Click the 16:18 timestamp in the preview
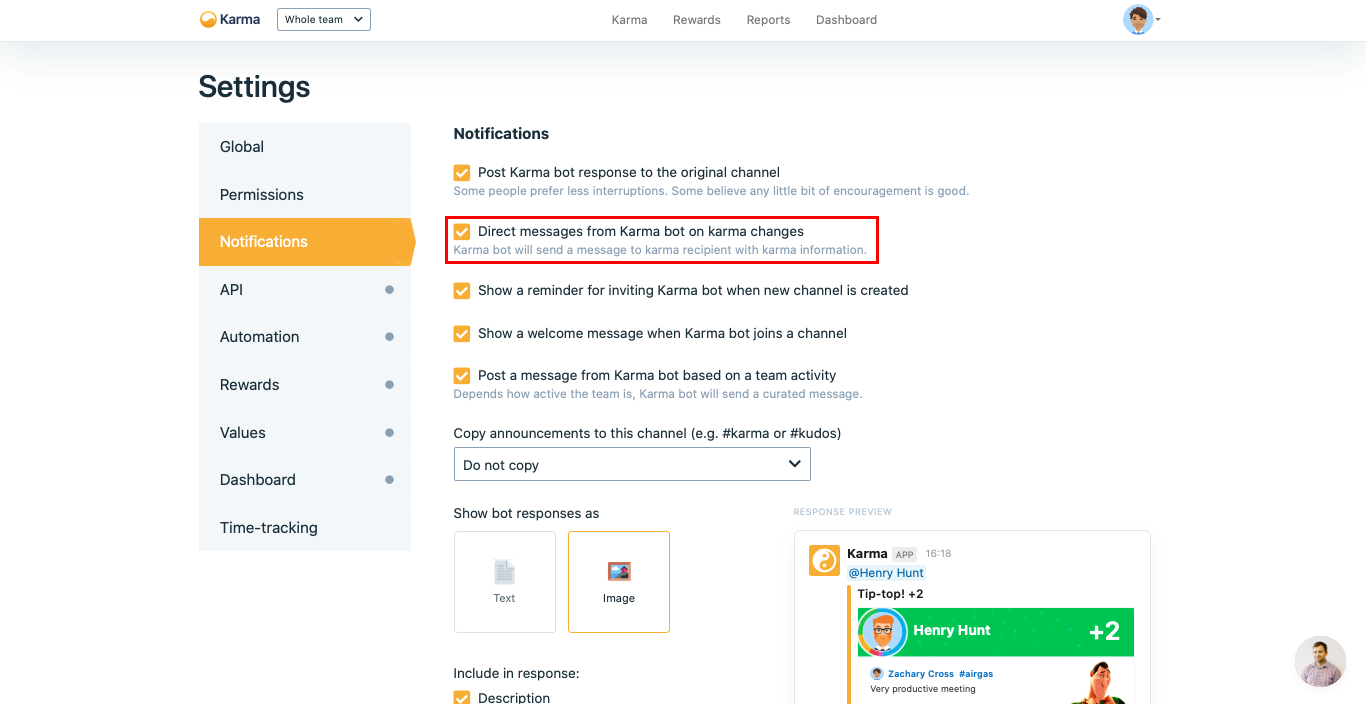This screenshot has width=1366, height=704. click(x=938, y=554)
